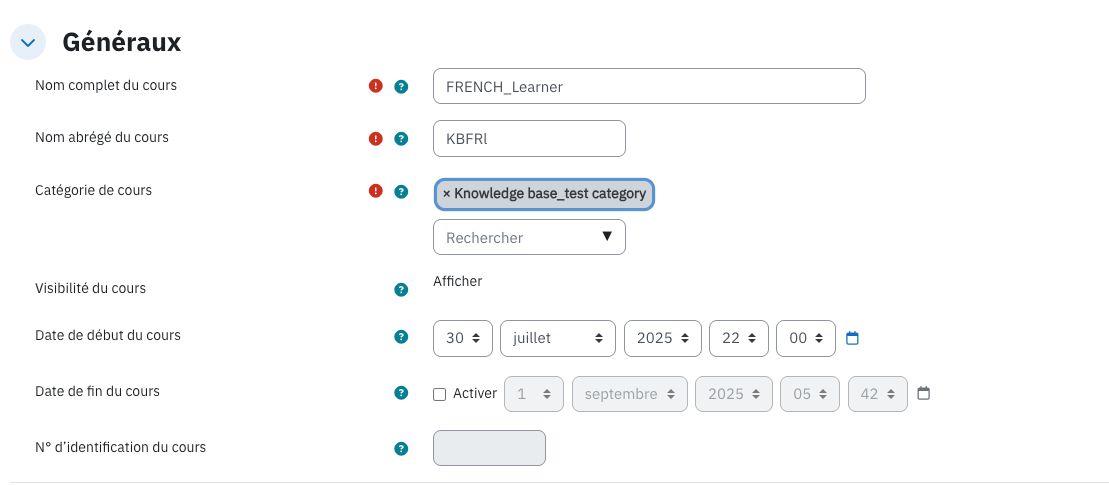Open help for Visibilité du cours
The width and height of the screenshot is (1109, 485).
pos(401,289)
